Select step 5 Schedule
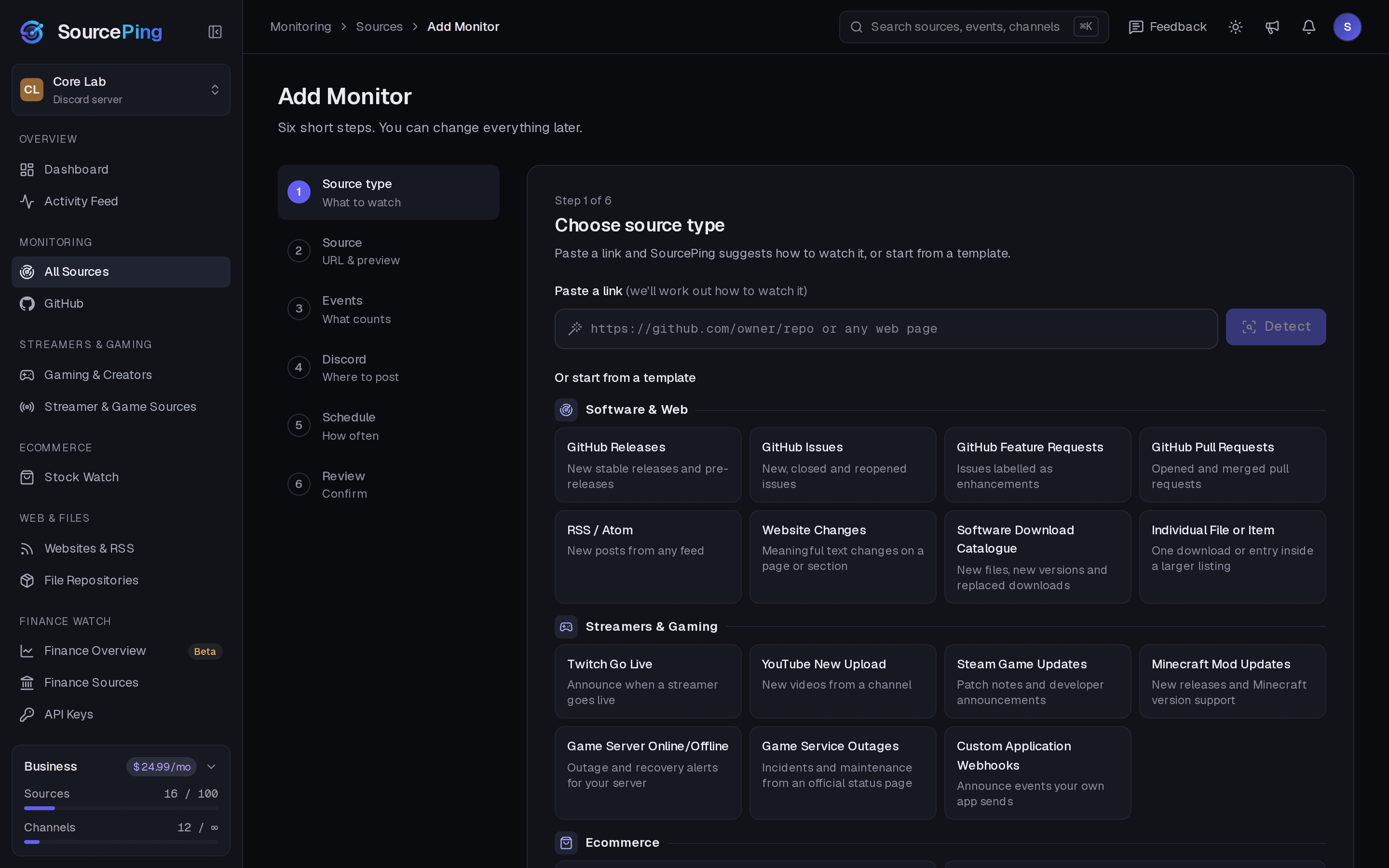 [x=389, y=426]
